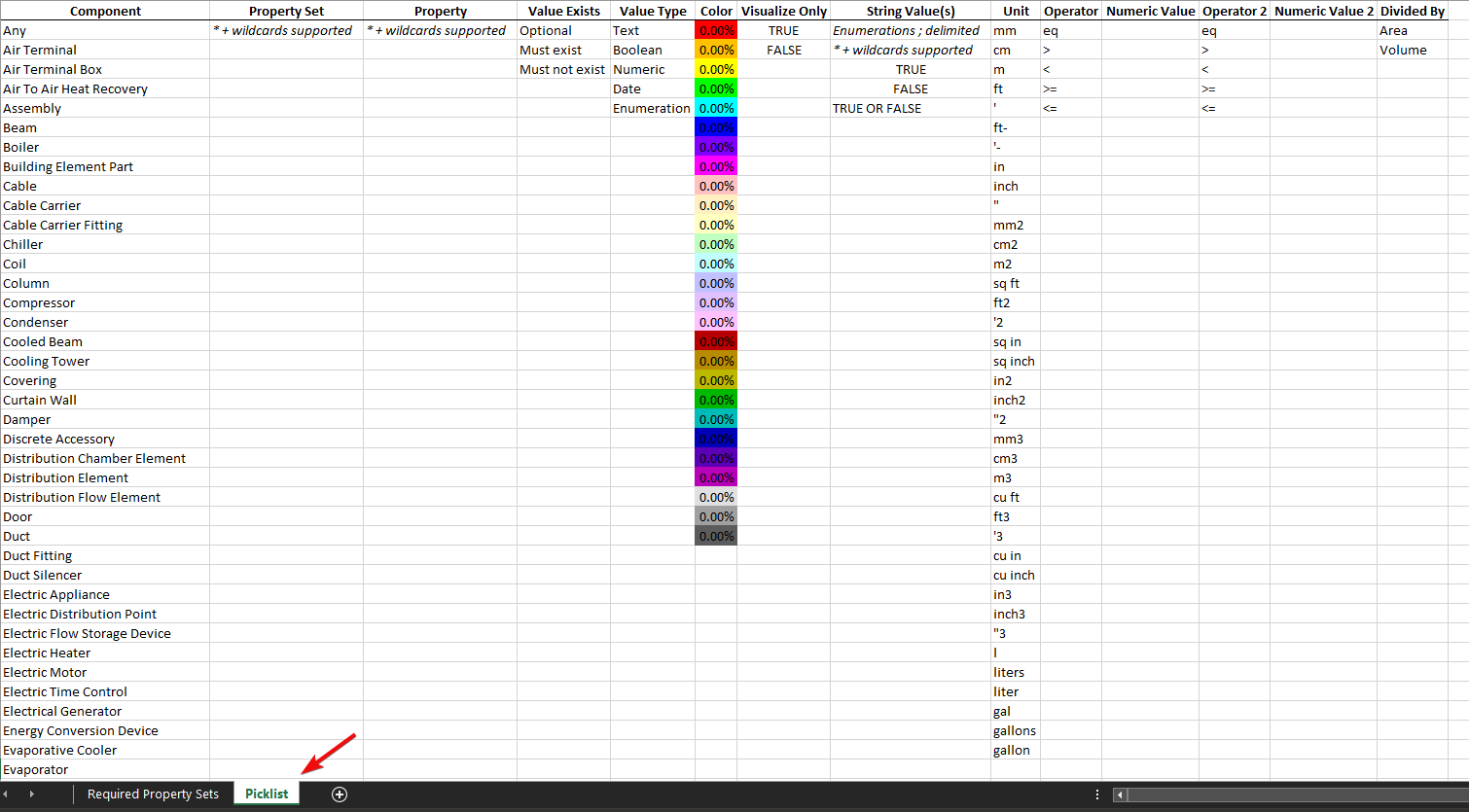Screen dimensions: 1469x812
Task: Click the horizontal scrollbar track
Action: (x=1297, y=794)
